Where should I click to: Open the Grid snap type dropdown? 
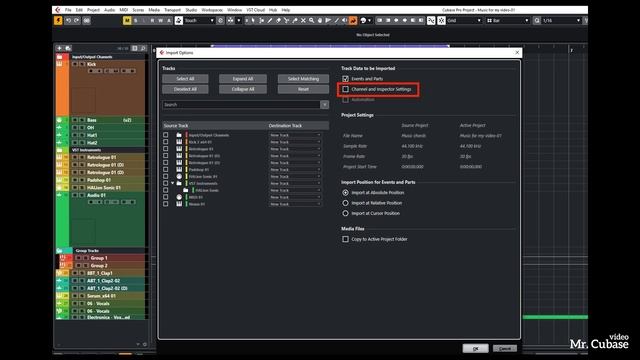464,20
